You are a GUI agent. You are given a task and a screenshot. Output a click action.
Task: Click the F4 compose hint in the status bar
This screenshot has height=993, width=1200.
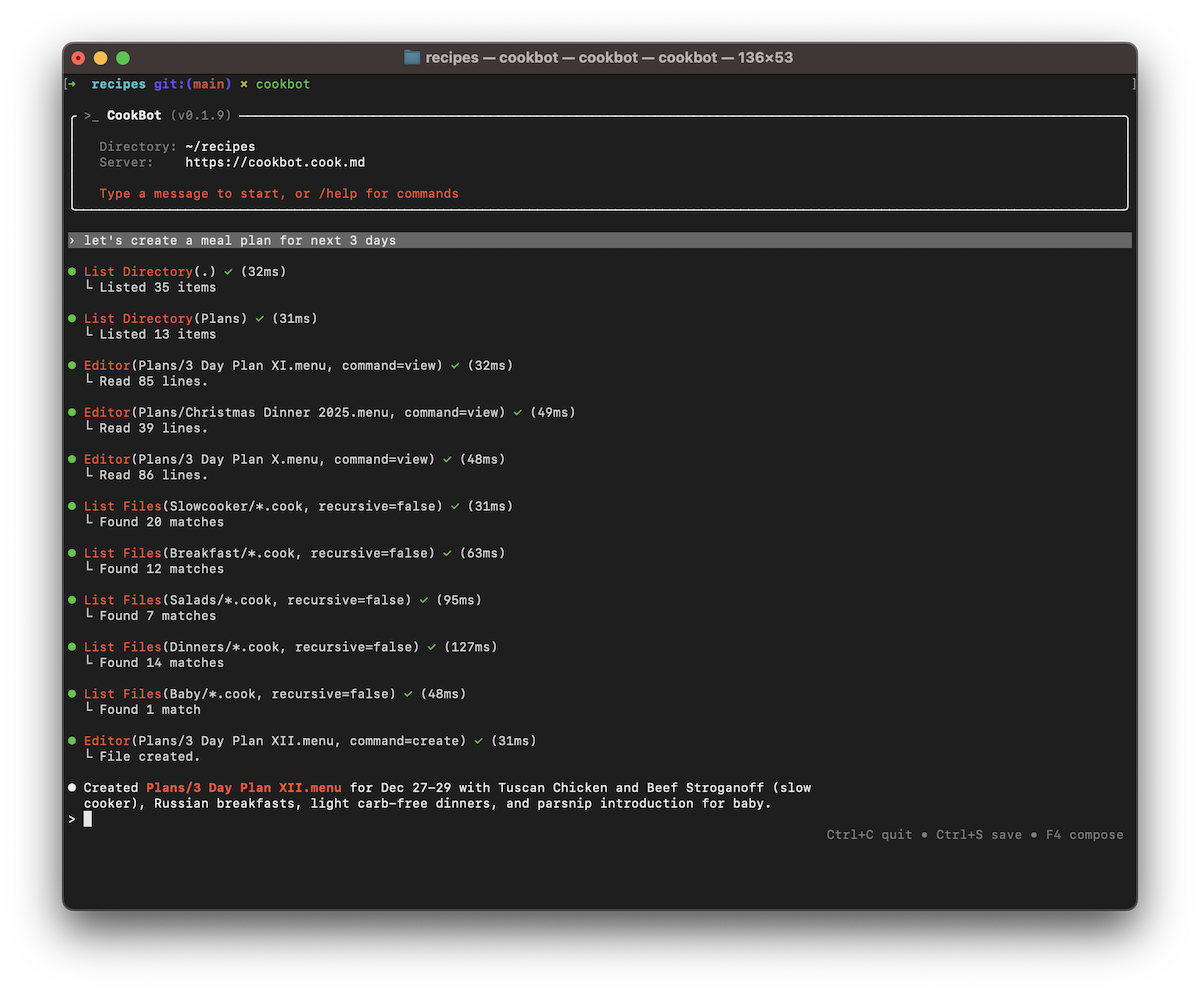(1084, 834)
